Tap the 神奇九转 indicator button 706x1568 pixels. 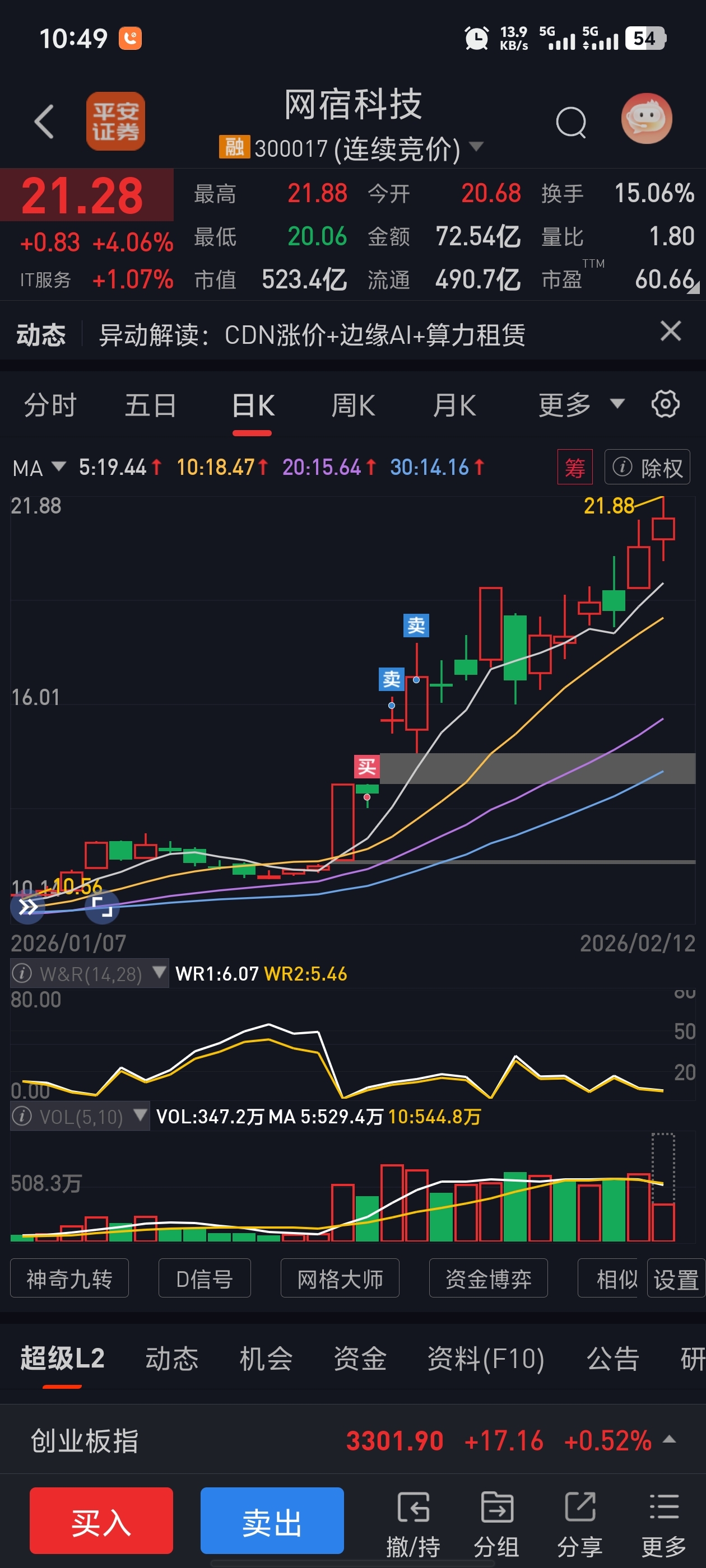pyautogui.click(x=69, y=1278)
